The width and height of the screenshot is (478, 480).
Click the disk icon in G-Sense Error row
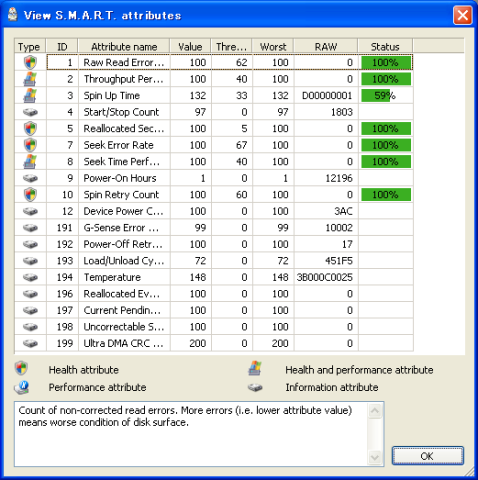pos(30,228)
